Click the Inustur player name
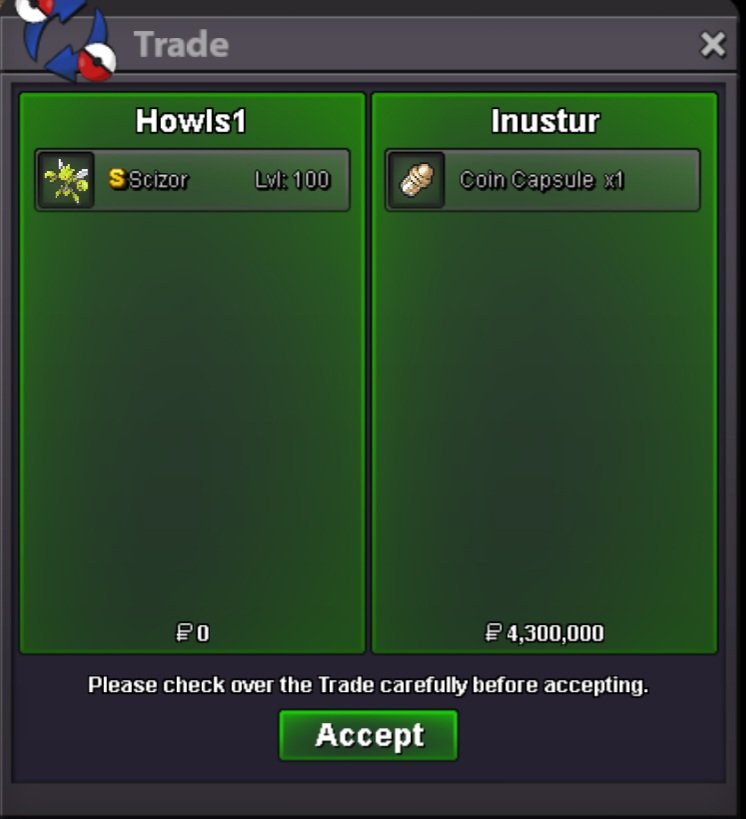This screenshot has width=746, height=819. point(545,121)
